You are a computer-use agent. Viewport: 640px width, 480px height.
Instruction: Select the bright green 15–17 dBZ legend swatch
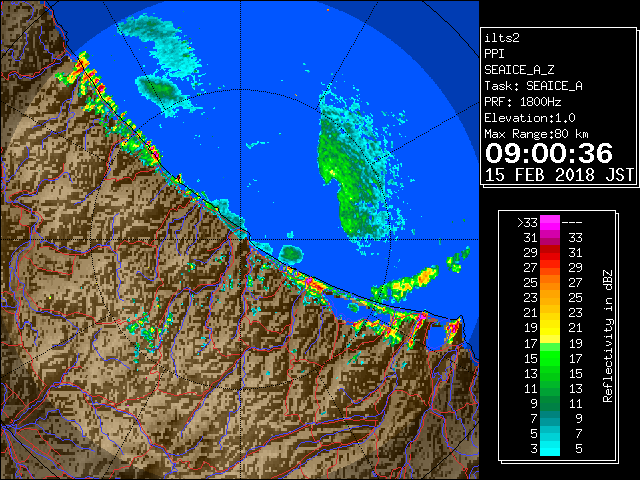pyautogui.click(x=550, y=358)
